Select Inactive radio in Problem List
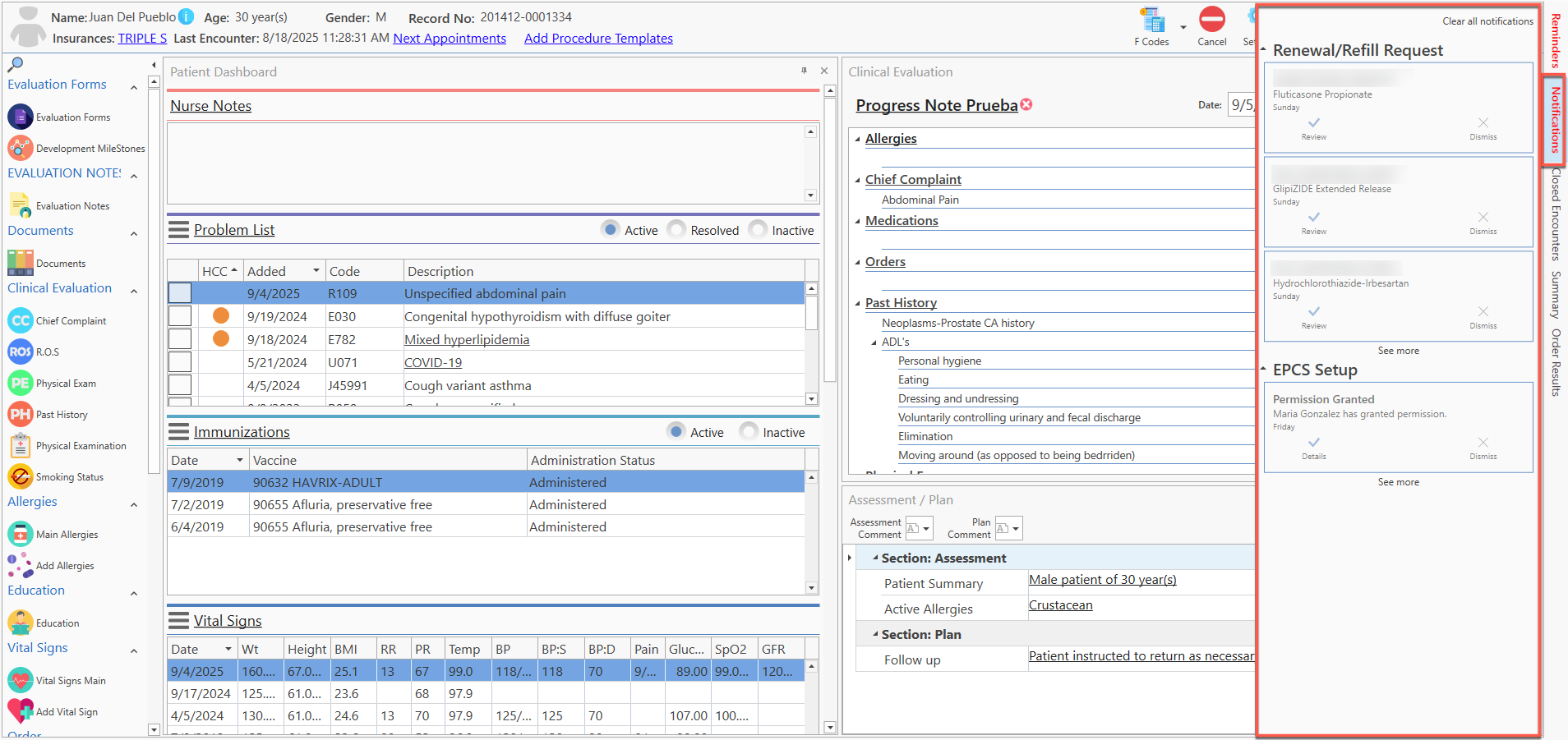 (x=758, y=229)
